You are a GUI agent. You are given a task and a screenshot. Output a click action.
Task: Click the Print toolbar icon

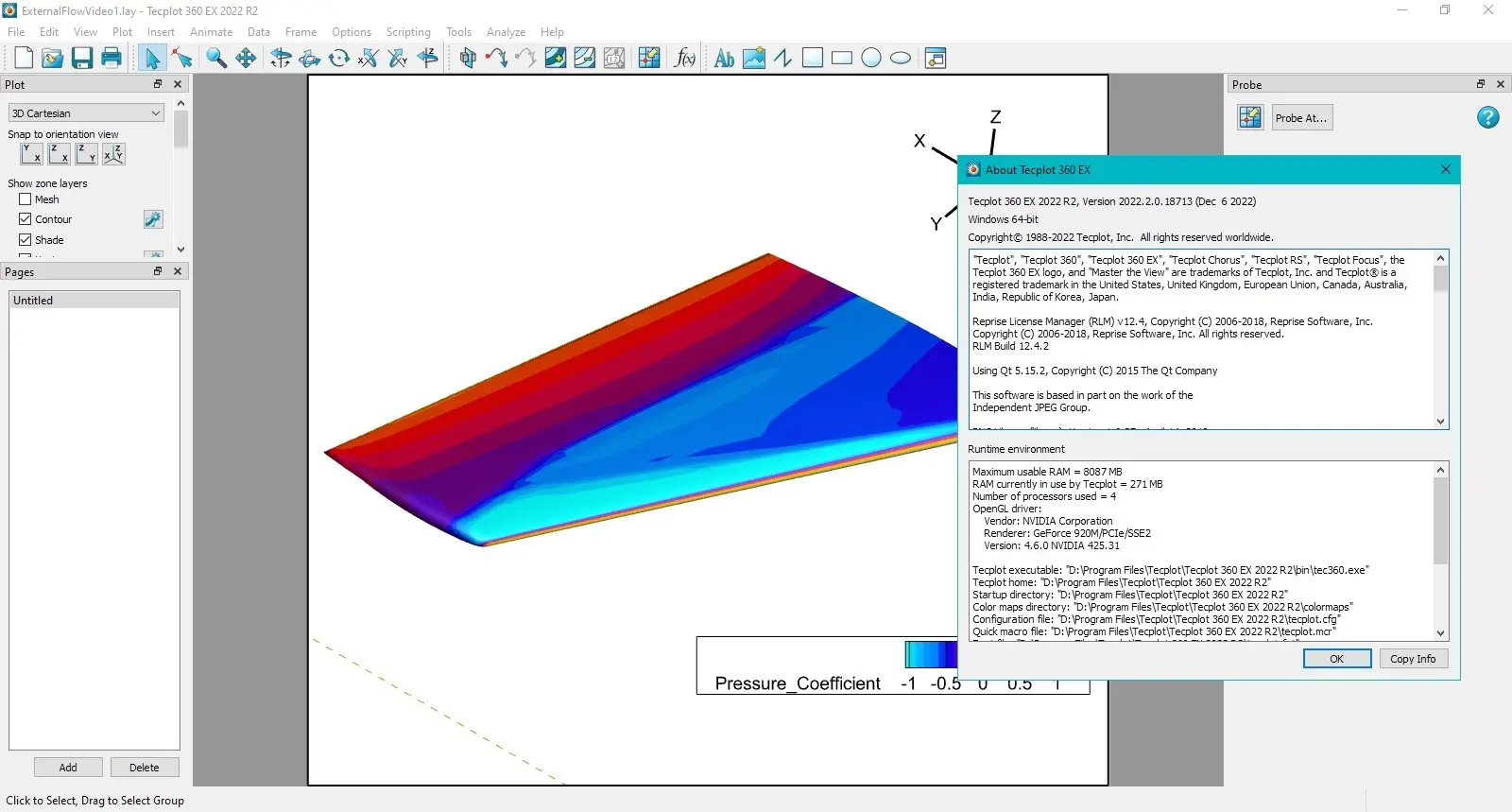tap(112, 59)
